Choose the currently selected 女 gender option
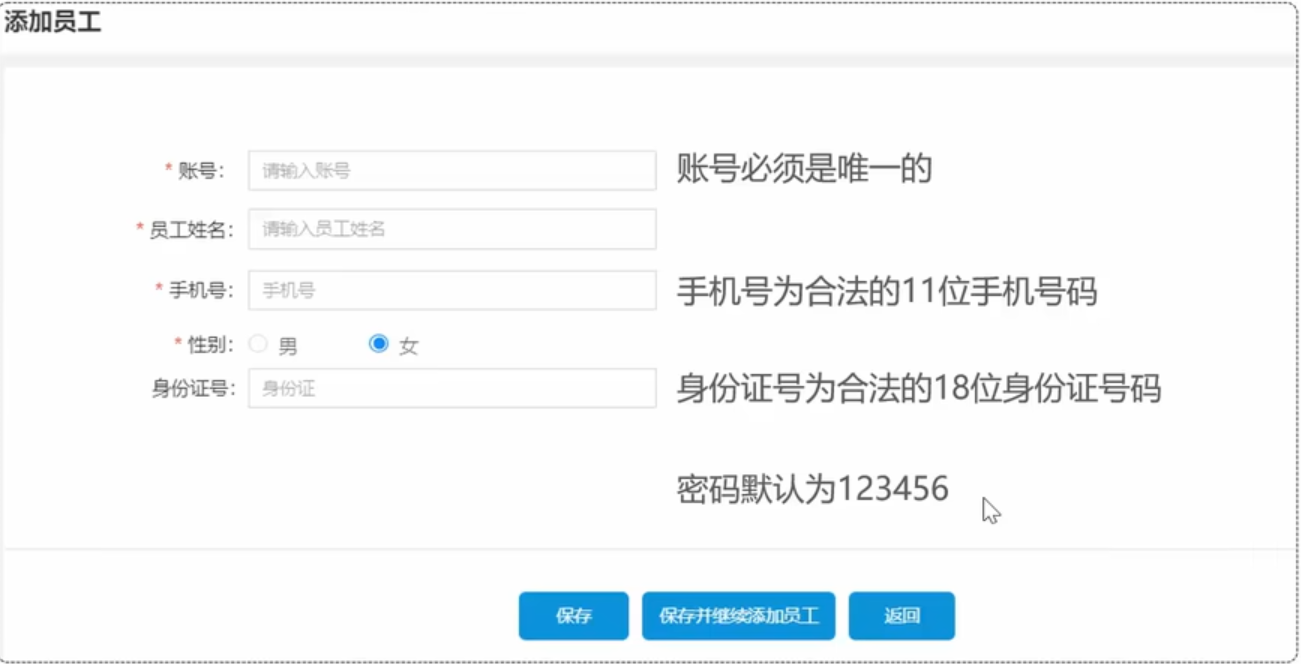Image resolution: width=1301 pixels, height=664 pixels. tap(378, 343)
